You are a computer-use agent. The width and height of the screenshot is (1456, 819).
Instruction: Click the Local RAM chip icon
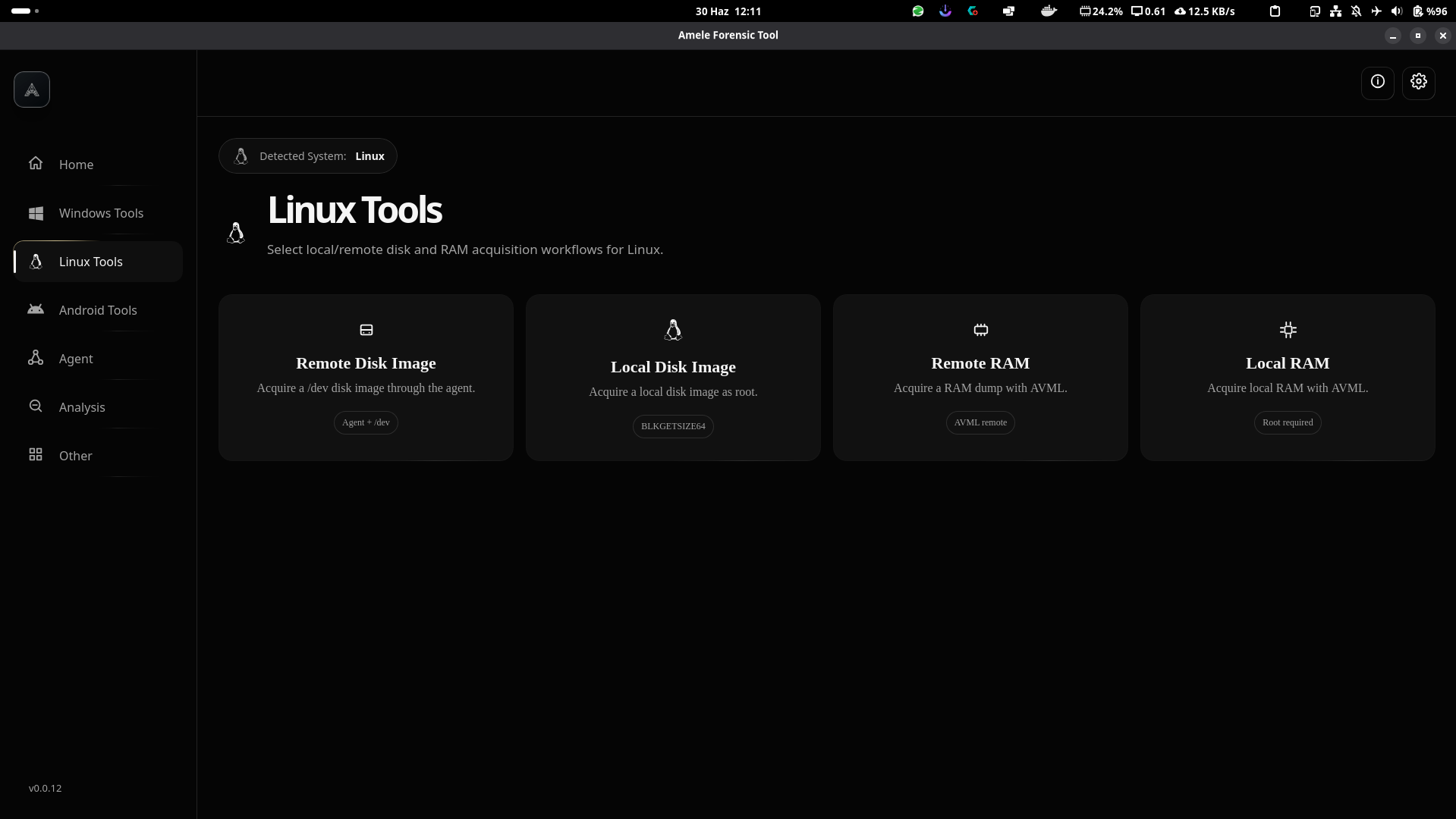[x=1288, y=330]
